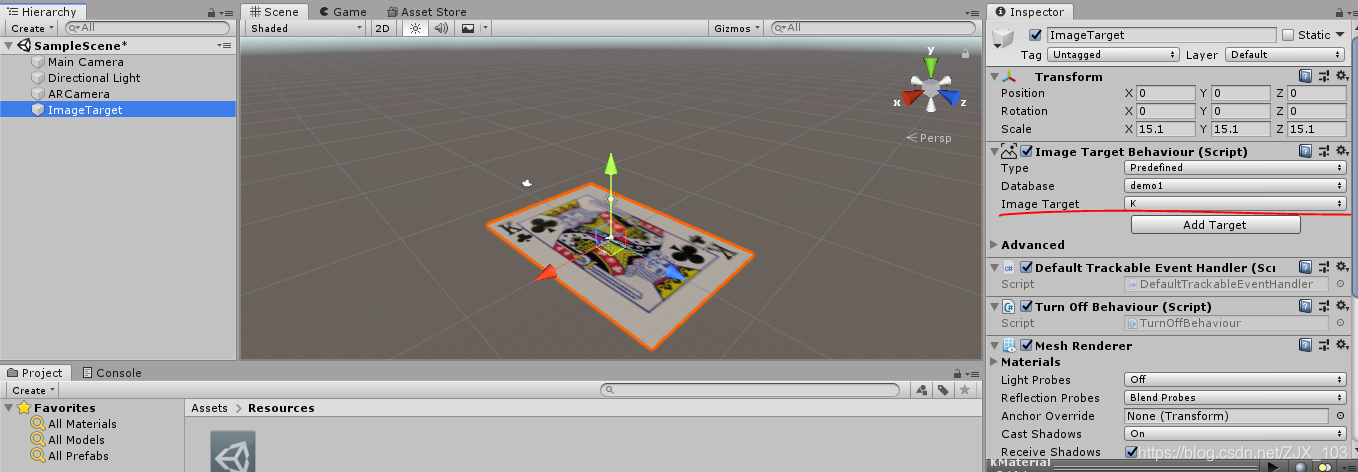Open Transform settings gear
The height and width of the screenshot is (472, 1358).
1341,76
